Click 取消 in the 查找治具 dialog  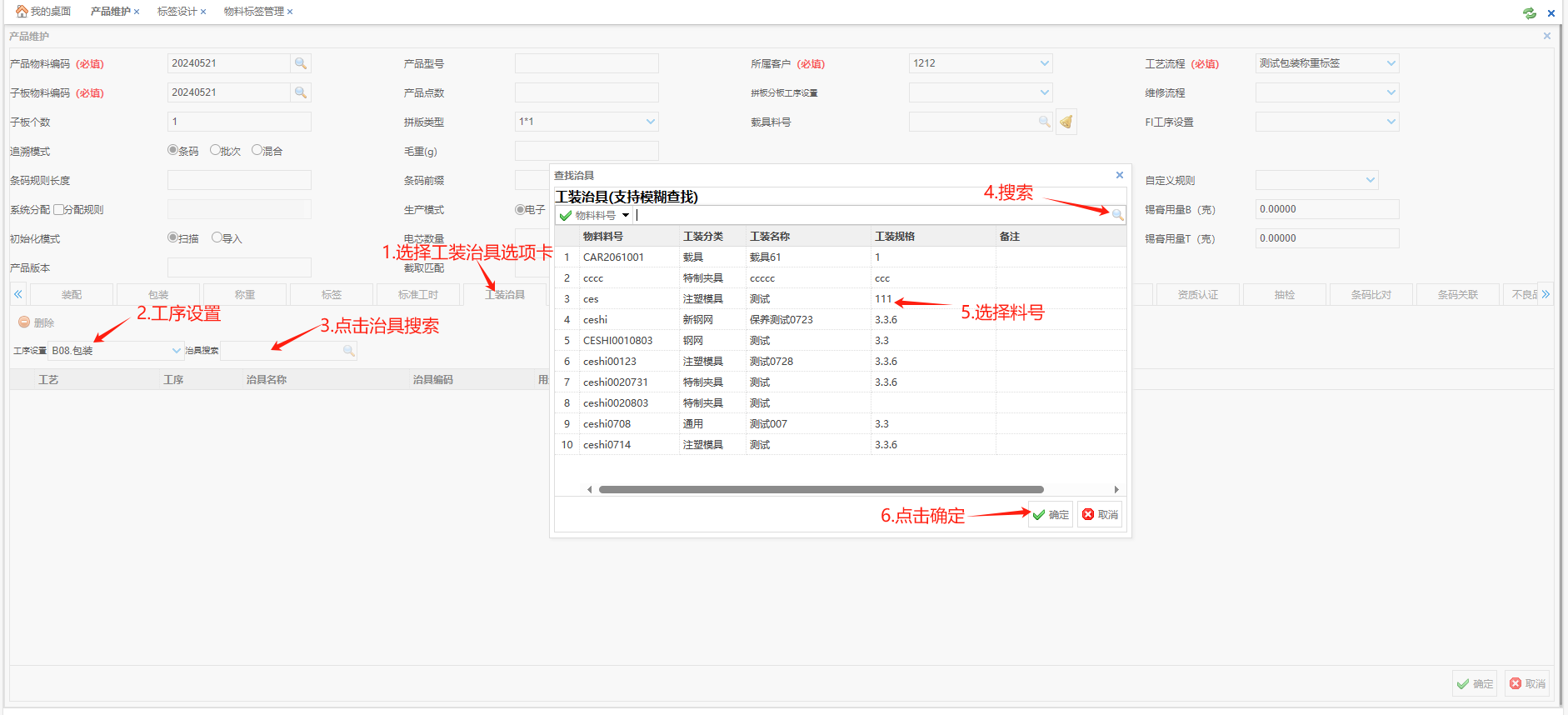click(x=1100, y=515)
